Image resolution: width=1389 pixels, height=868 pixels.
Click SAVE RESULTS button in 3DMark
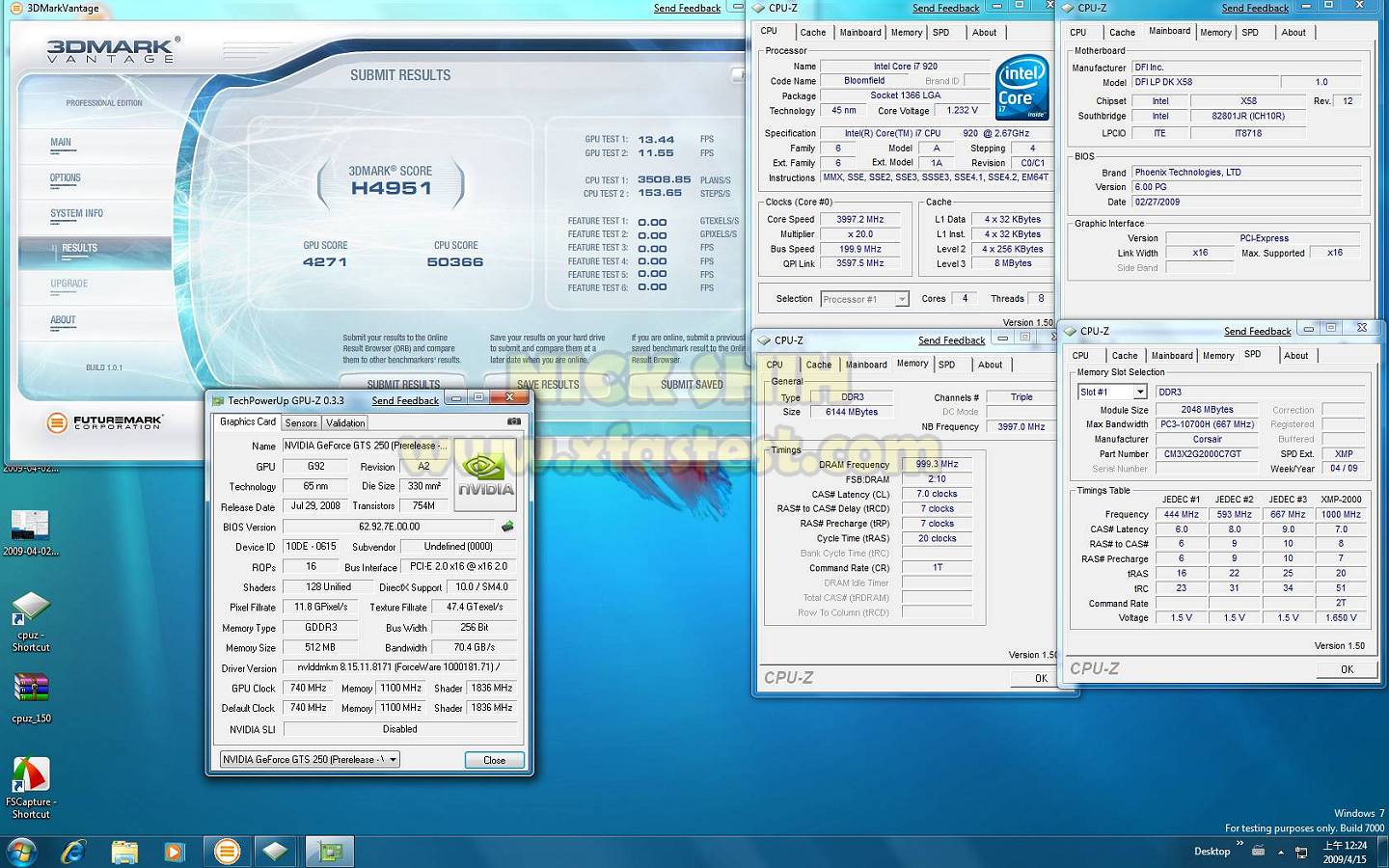pos(548,384)
